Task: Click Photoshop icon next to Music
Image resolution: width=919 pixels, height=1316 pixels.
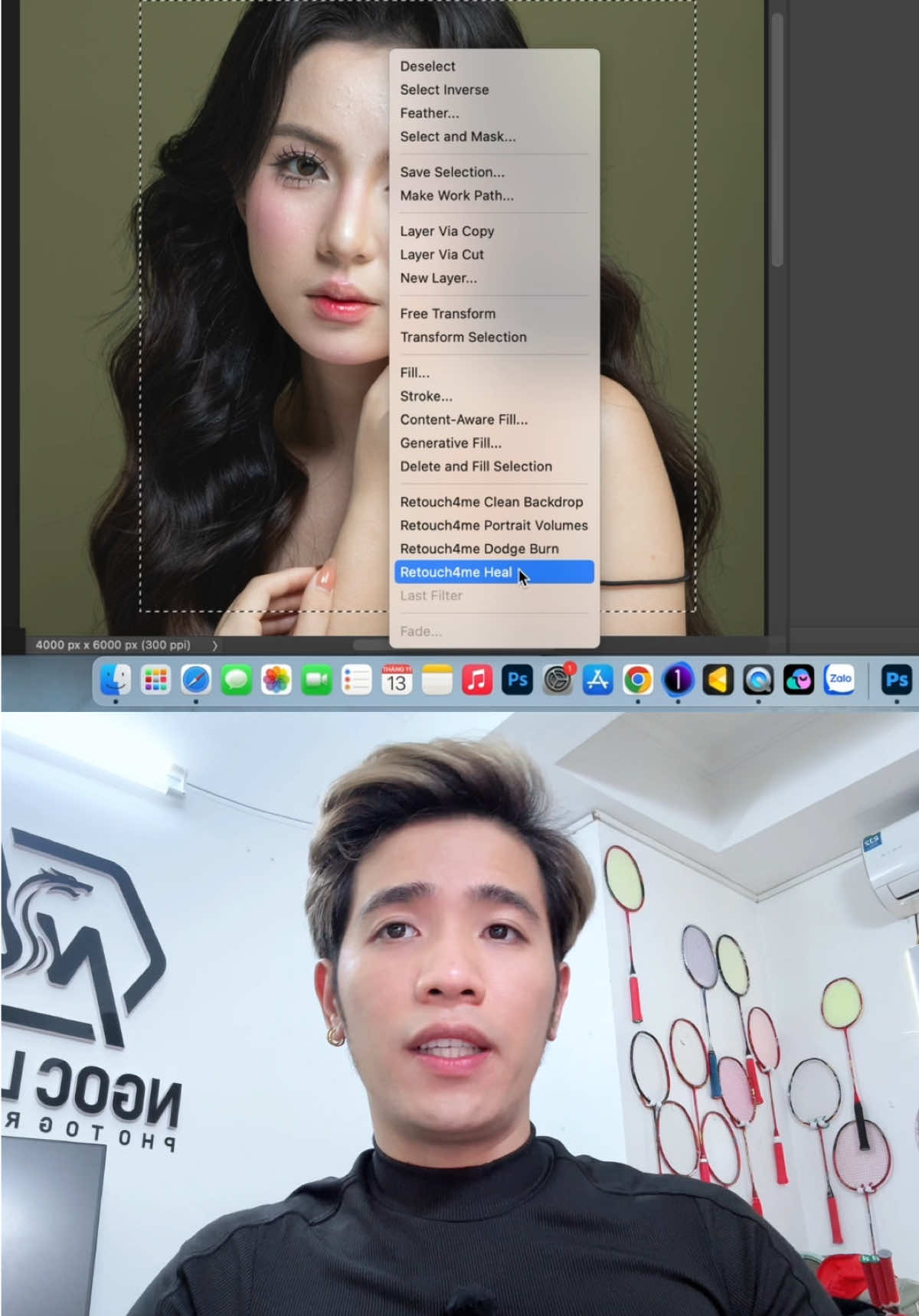Action: (x=518, y=680)
